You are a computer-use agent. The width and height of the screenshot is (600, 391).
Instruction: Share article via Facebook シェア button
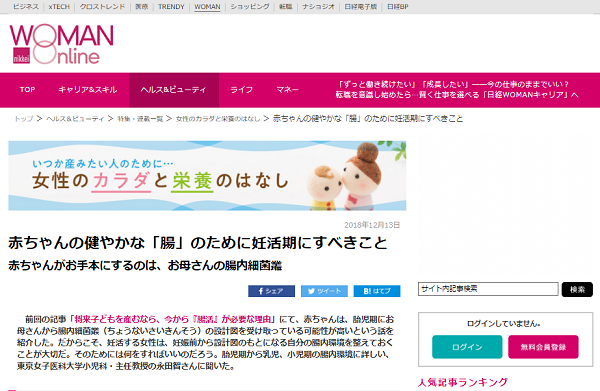point(271,291)
